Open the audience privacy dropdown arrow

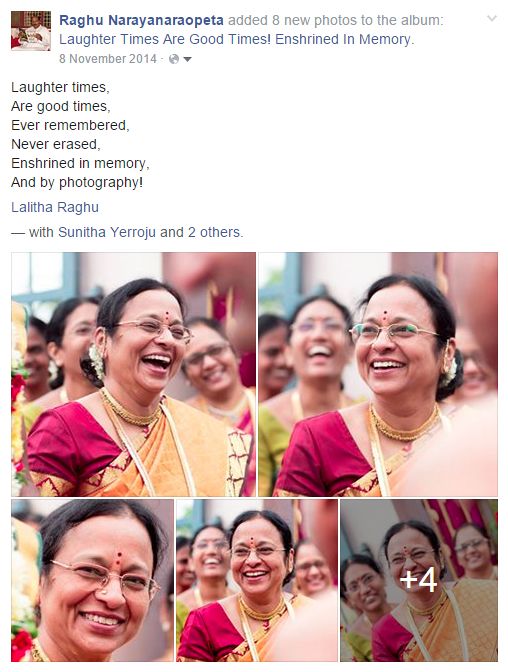coord(187,59)
